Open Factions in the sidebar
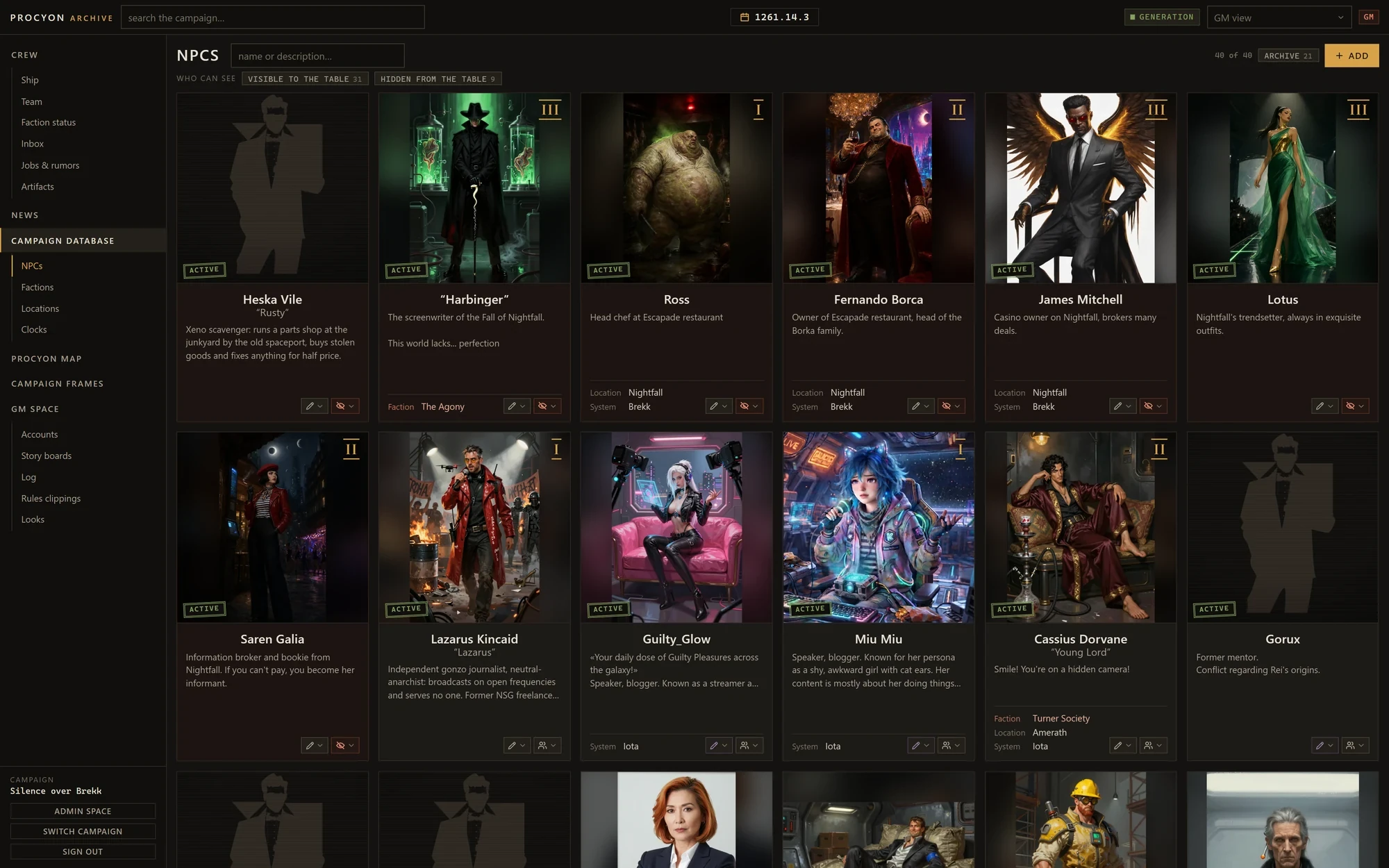1389x868 pixels. 38,287
